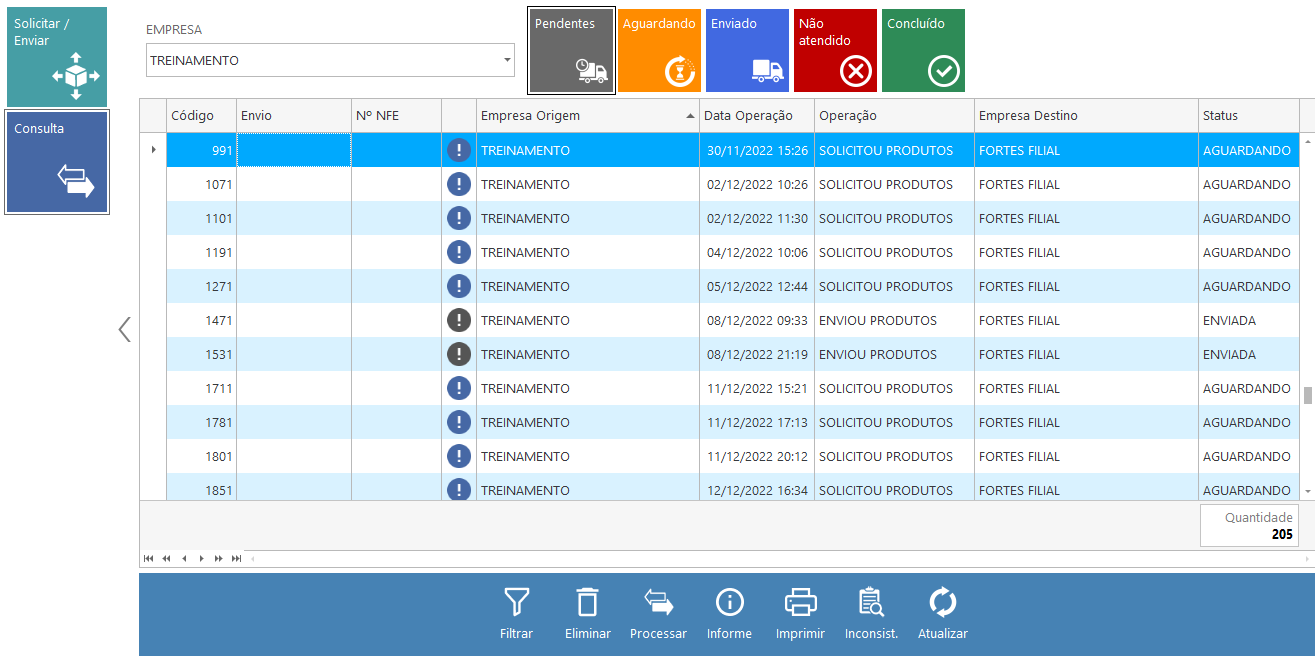This screenshot has width=1315, height=656.
Task: Collapse the side panel with left chevron
Action: click(x=125, y=329)
